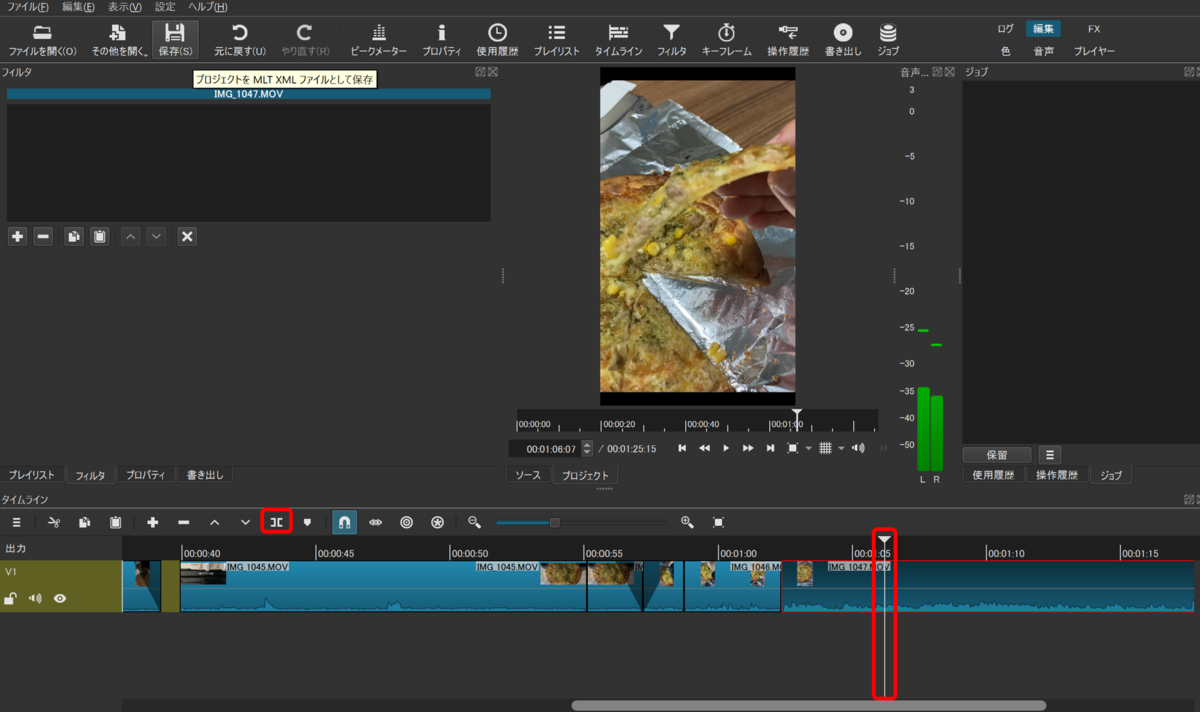Cut clip with timeline scissors icon
The width and height of the screenshot is (1200, 712).
coord(54,522)
